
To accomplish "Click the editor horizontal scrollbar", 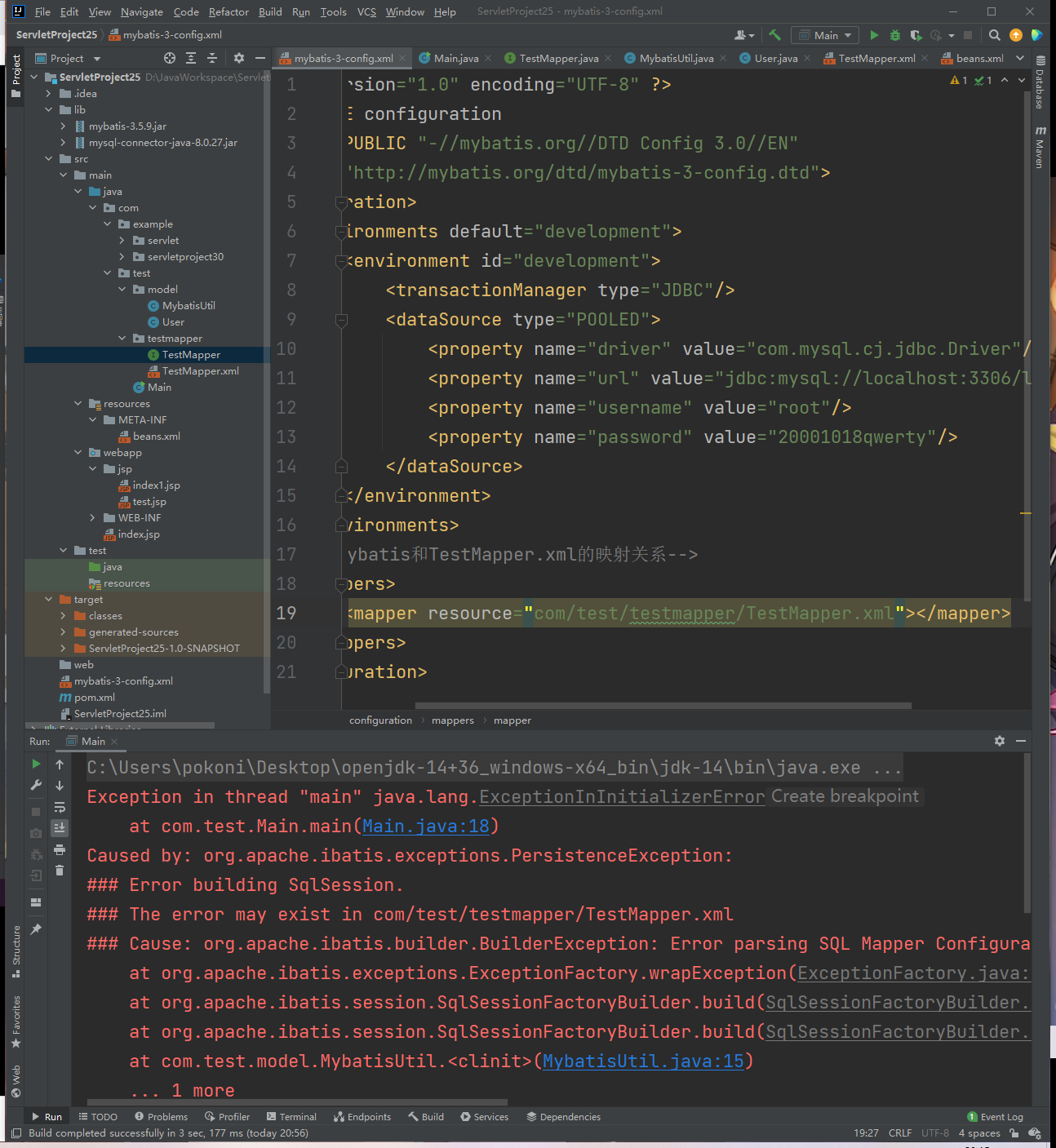I will click(663, 706).
